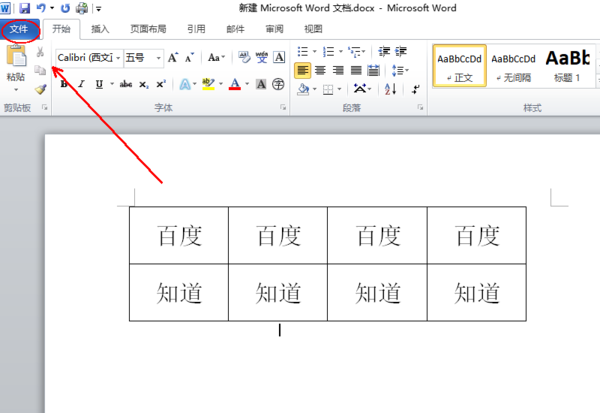600x413 pixels.
Task: Toggle Subscript formatting
Action: pos(143,84)
